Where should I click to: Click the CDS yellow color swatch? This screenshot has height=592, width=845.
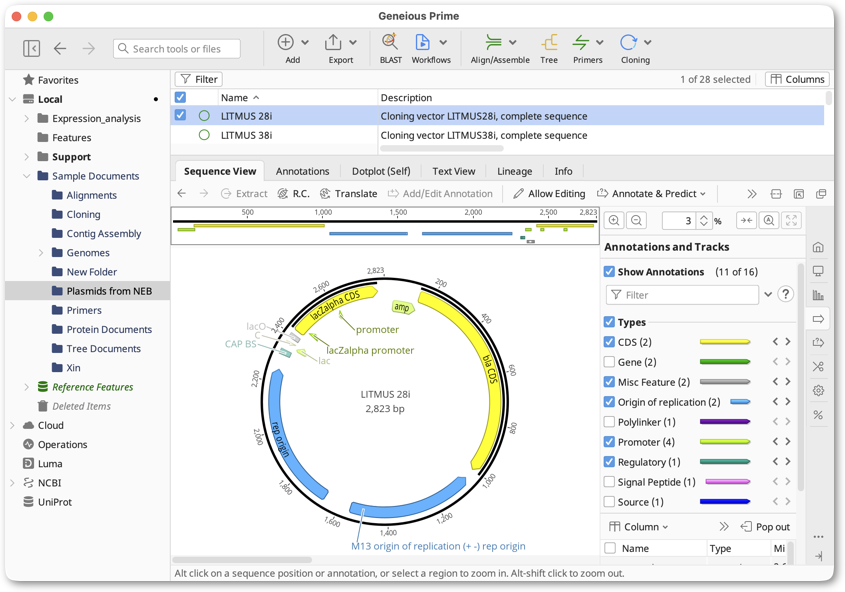pos(724,342)
